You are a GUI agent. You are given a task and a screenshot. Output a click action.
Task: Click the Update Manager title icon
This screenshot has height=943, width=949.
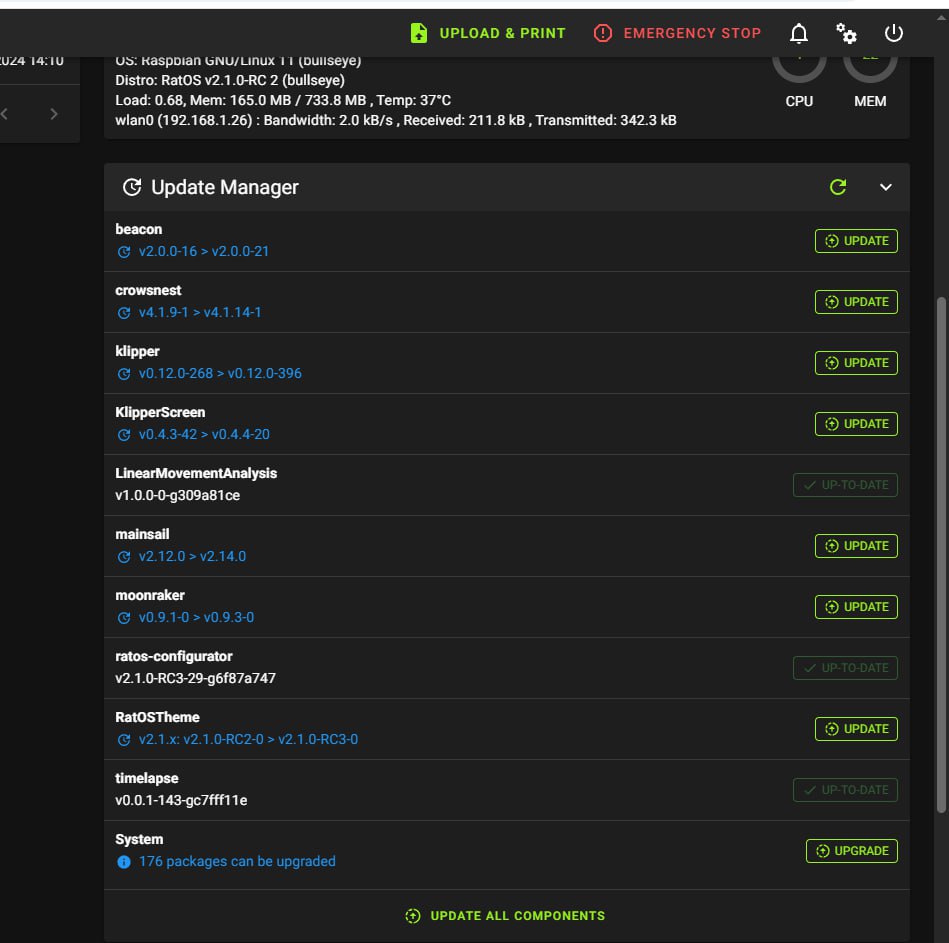pyautogui.click(x=132, y=187)
